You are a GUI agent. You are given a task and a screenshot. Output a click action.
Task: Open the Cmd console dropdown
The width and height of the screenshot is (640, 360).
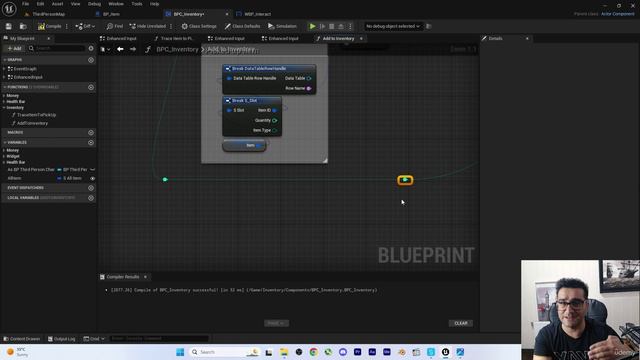click(94, 339)
